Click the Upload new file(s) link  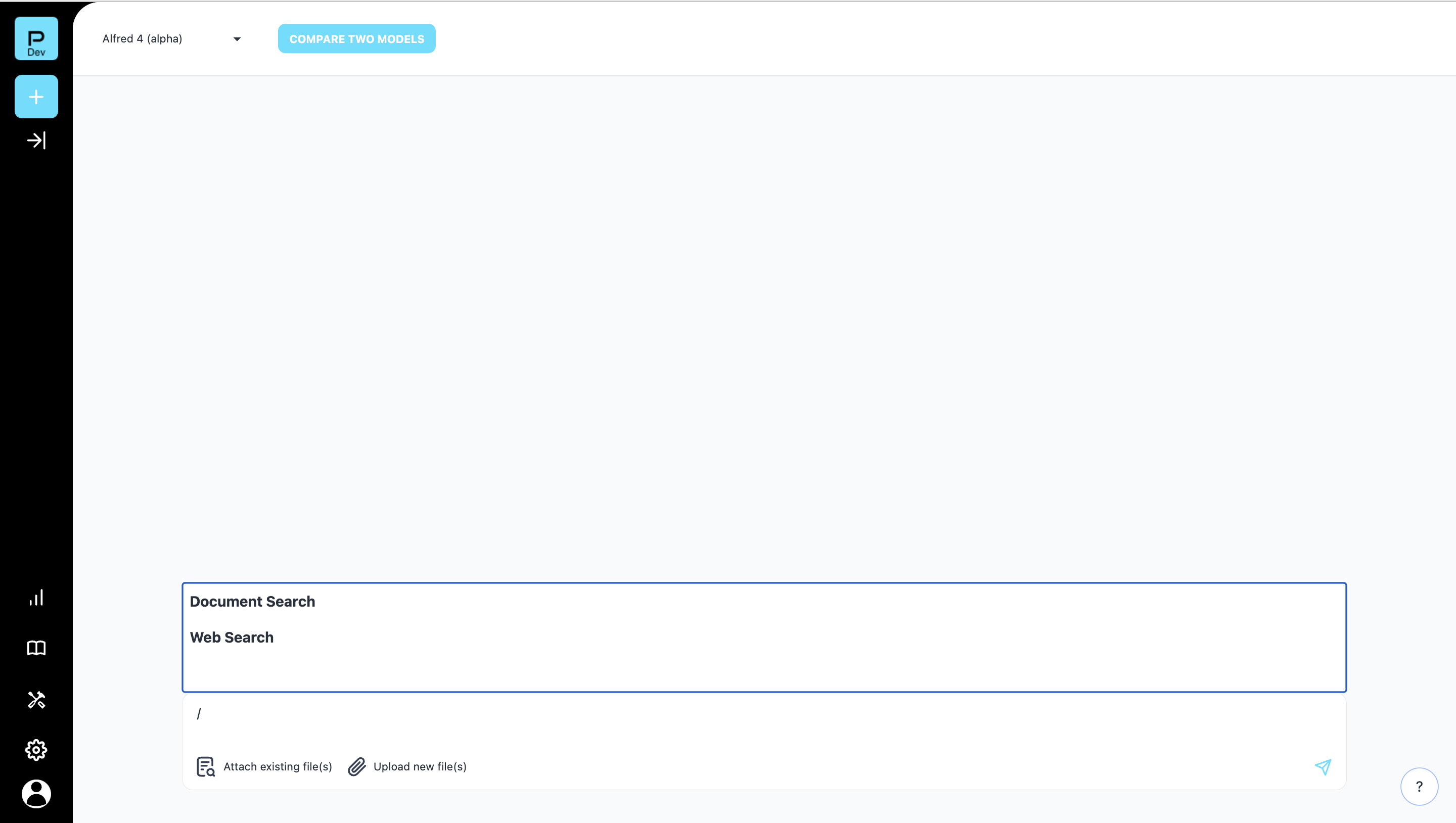420,767
